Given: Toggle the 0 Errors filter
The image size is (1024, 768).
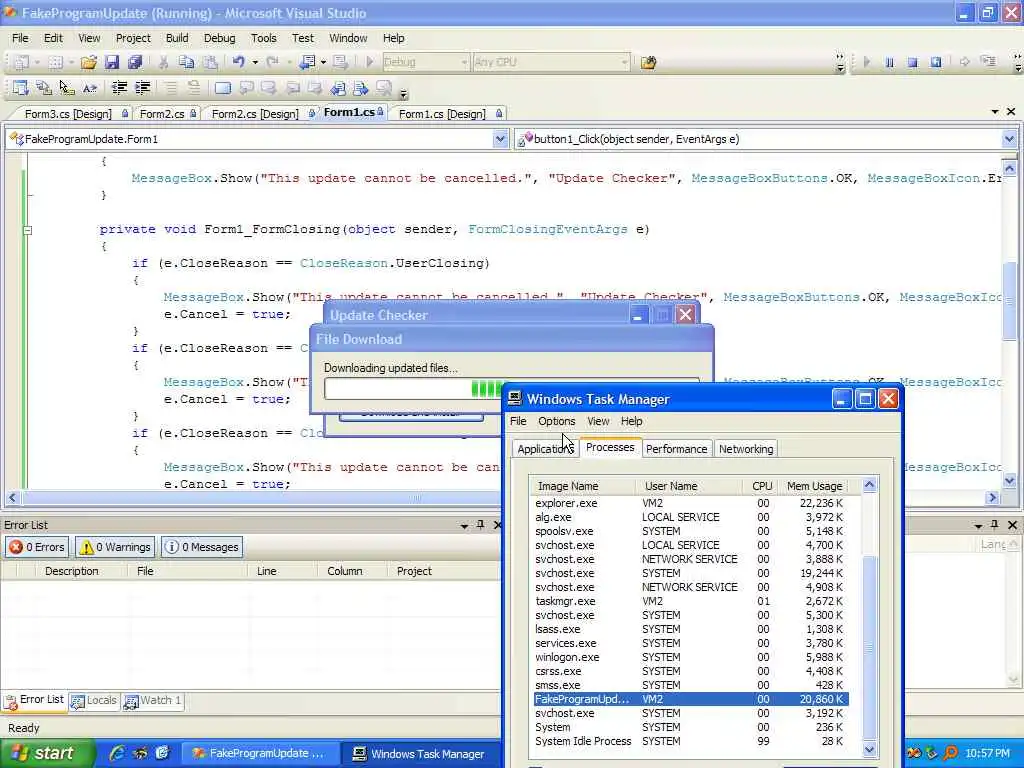Looking at the screenshot, I should tap(37, 547).
